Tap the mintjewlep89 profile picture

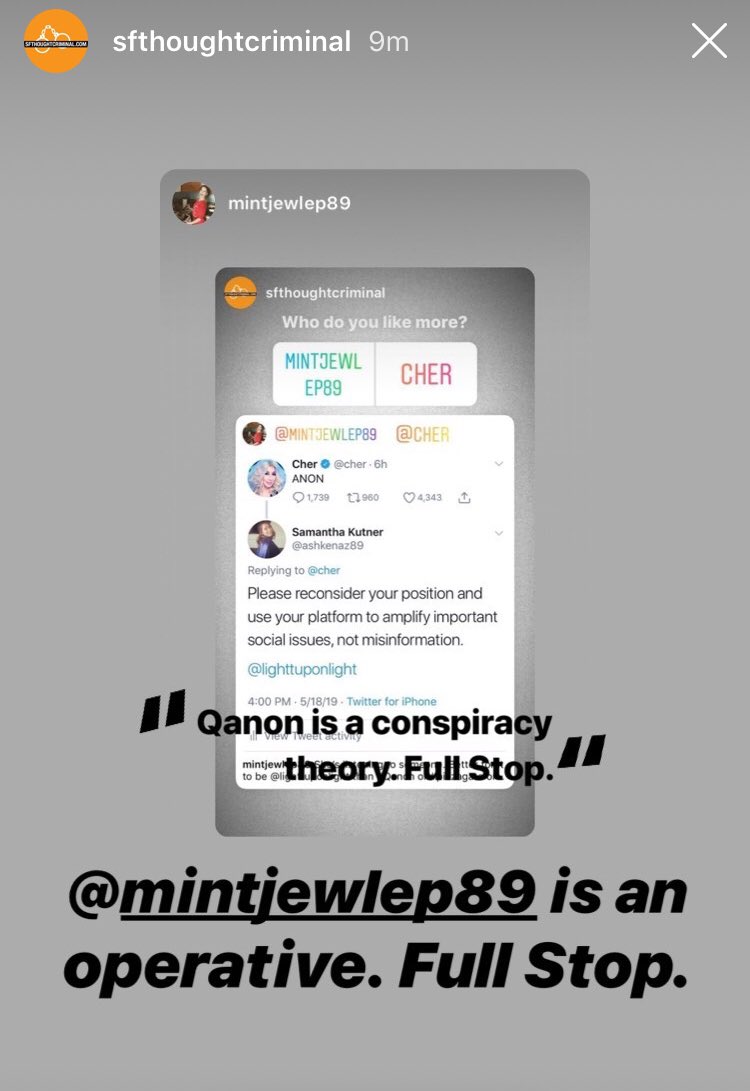pyautogui.click(x=193, y=203)
